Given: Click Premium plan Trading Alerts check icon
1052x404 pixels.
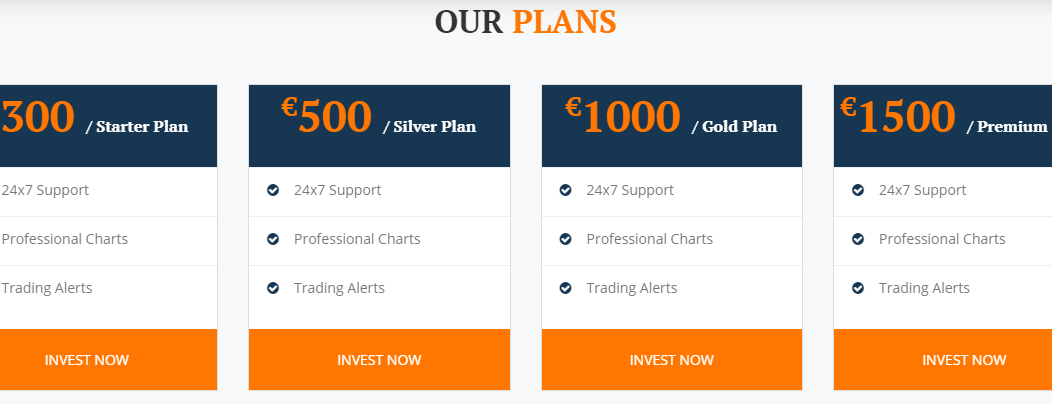Looking at the screenshot, I should [x=858, y=288].
